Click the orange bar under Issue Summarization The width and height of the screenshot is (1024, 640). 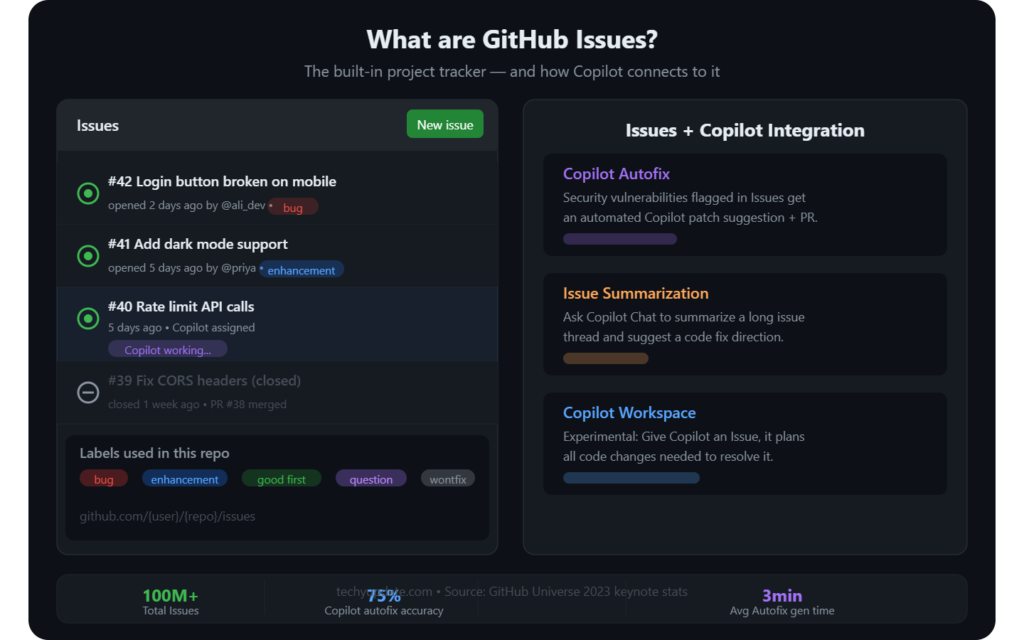click(x=605, y=359)
